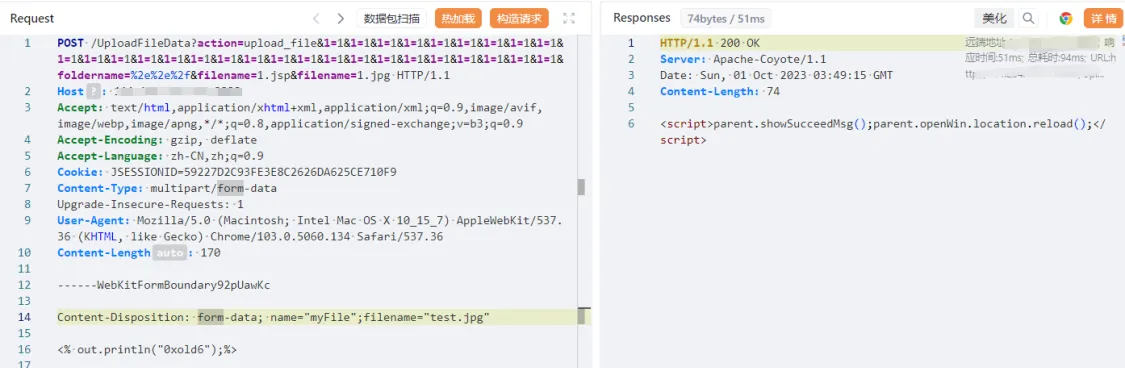Click the Content-Length auto badge
Image resolution: width=1125 pixels, height=368 pixels.
point(169,253)
